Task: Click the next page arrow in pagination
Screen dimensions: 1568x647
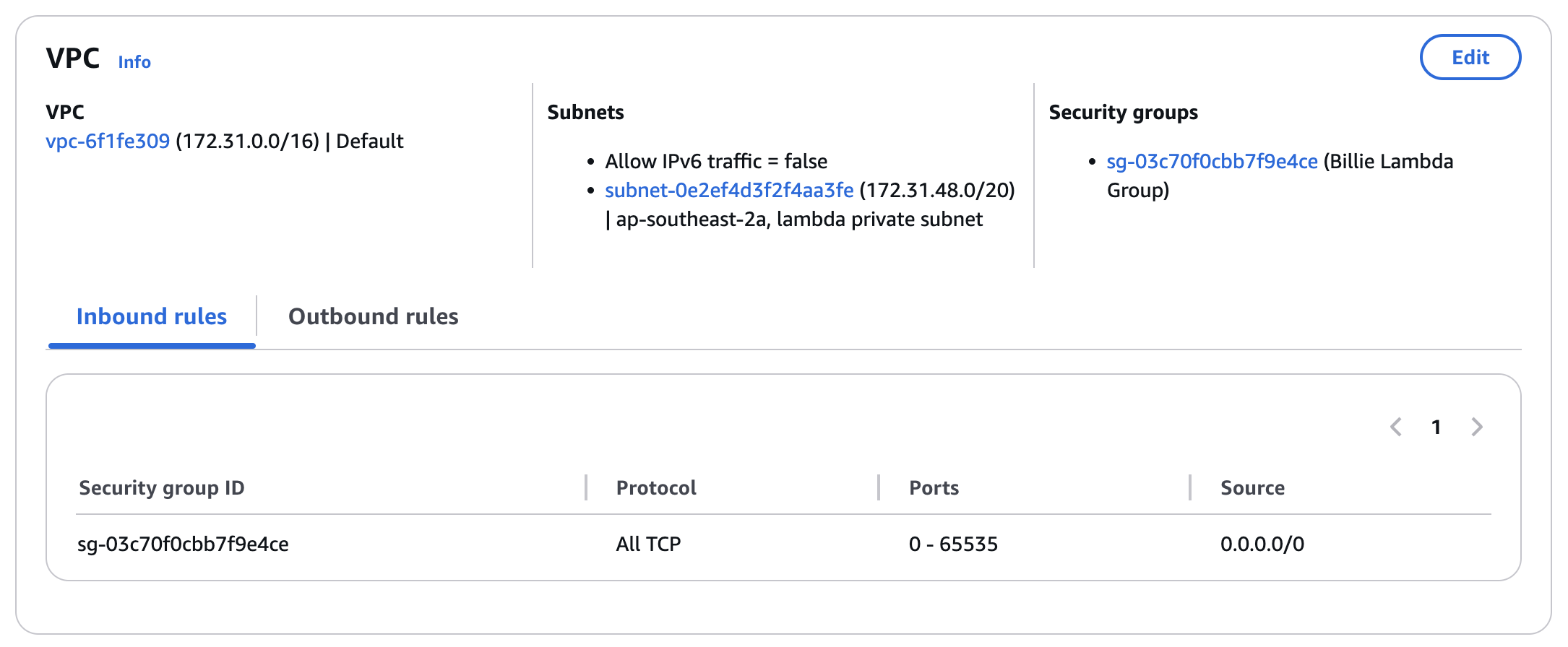Action: pyautogui.click(x=1477, y=427)
